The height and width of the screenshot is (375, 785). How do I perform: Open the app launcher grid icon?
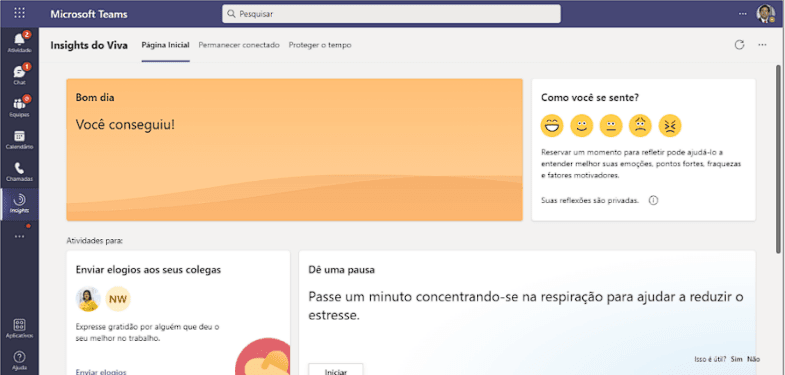(19, 14)
